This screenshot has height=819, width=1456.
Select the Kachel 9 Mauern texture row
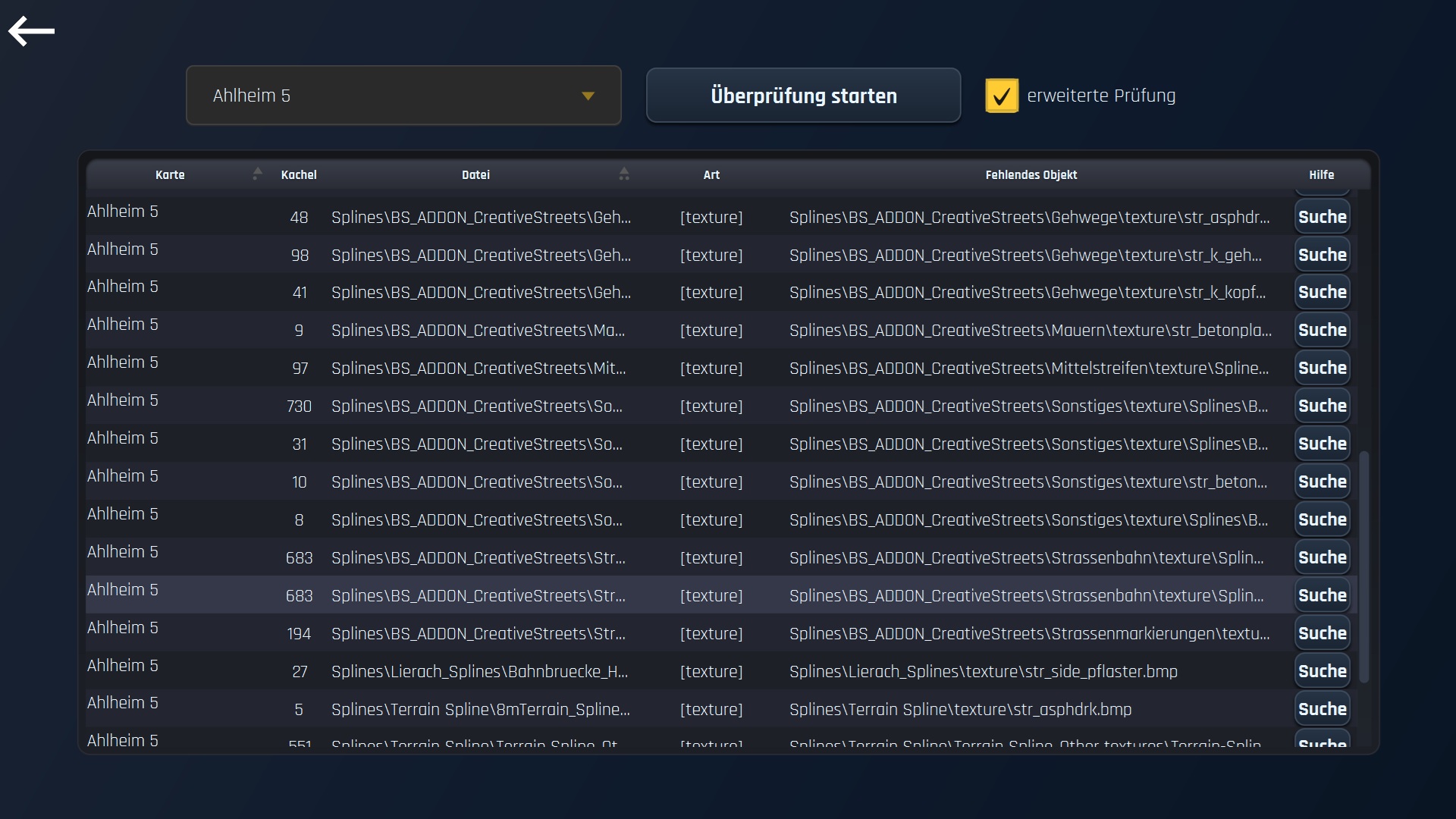tap(478, 331)
